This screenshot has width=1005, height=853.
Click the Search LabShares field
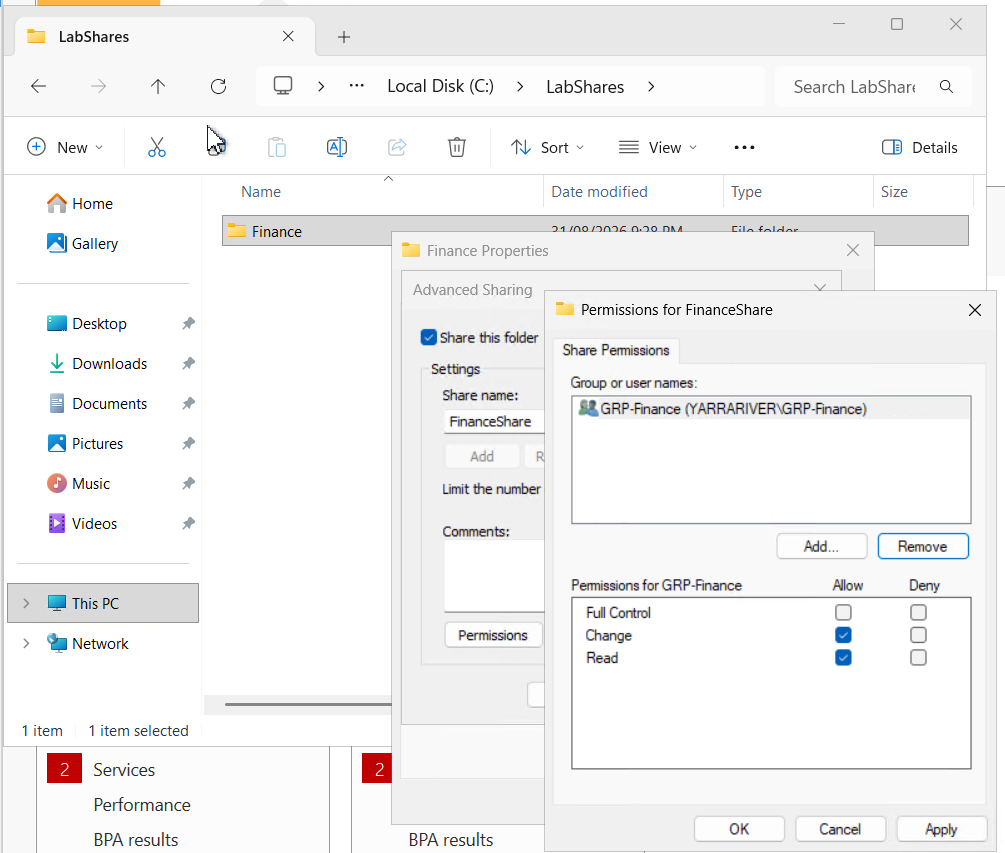(854, 87)
